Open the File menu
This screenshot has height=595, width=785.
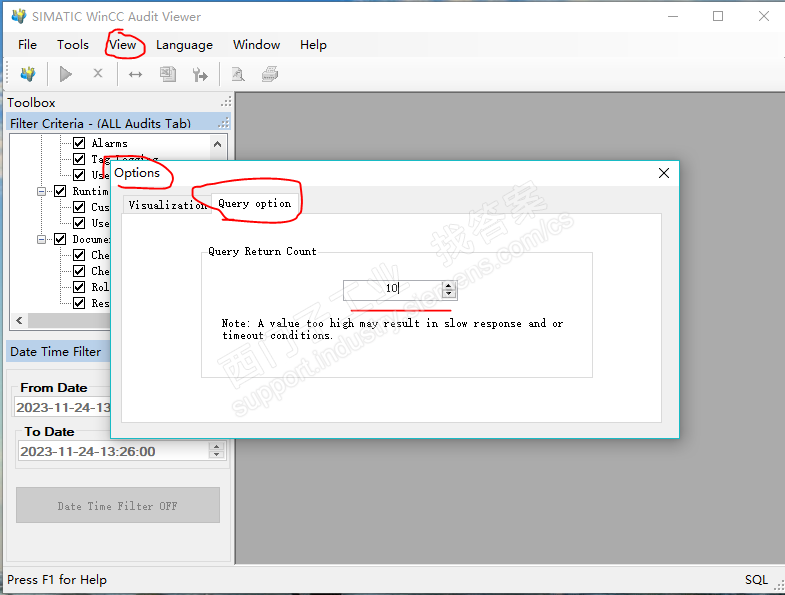(27, 45)
